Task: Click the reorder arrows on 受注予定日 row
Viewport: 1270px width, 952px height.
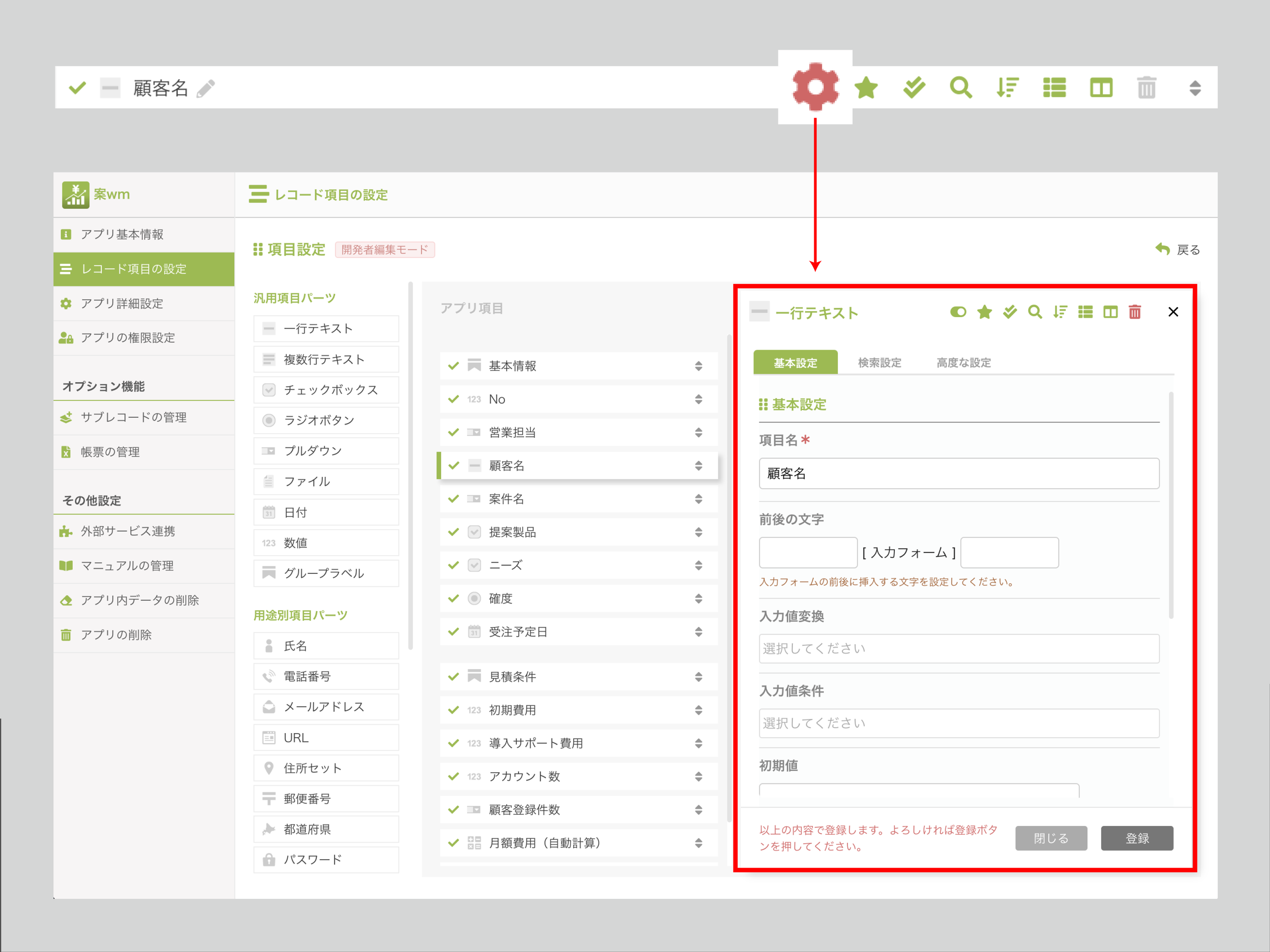Action: click(698, 632)
